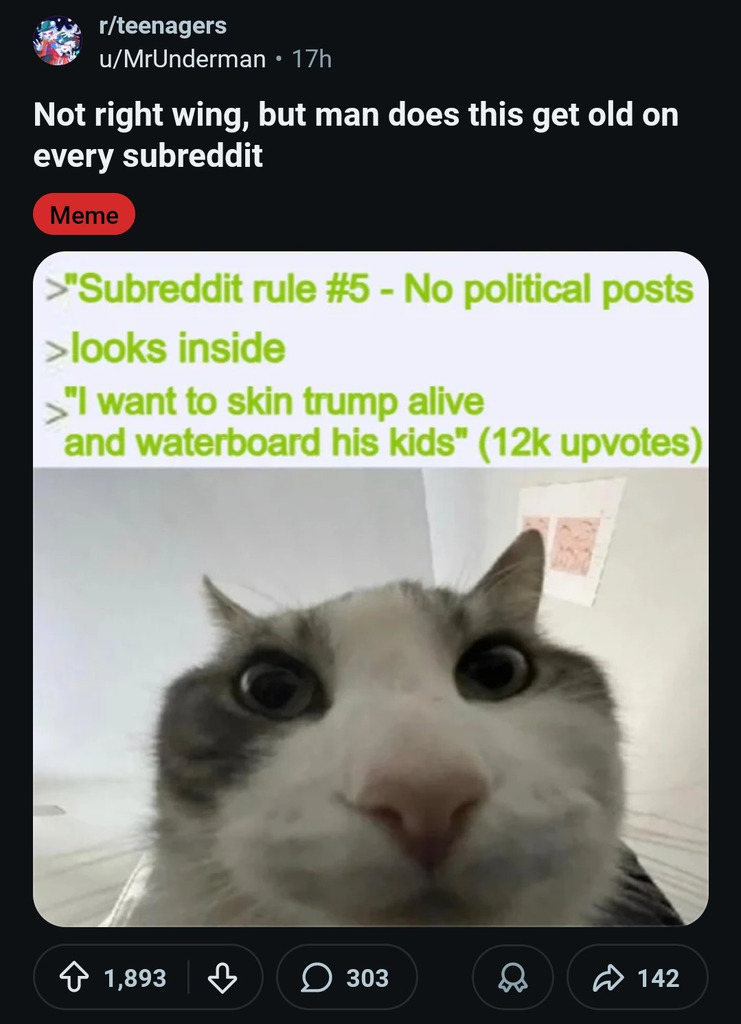This screenshot has height=1024, width=741.
Task: Filter by the red Meme flair tag
Action: (x=84, y=214)
